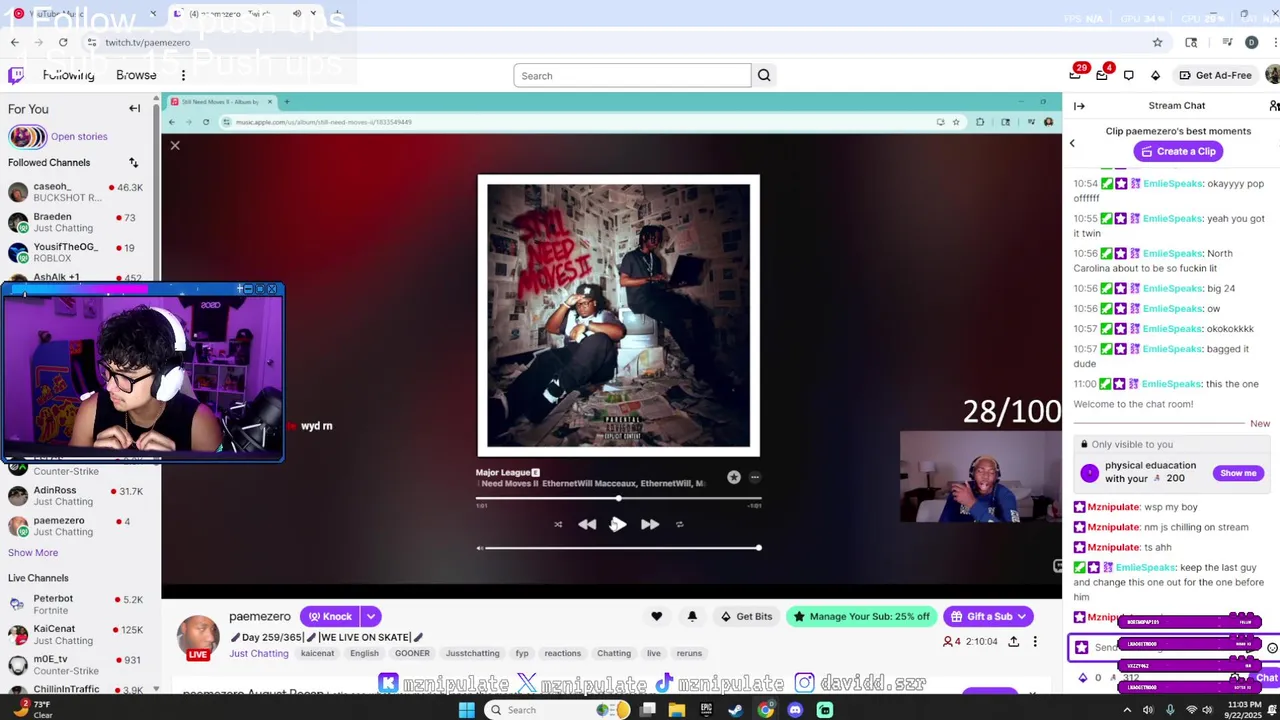This screenshot has width=1280, height=720.
Task: Open the Windows Start menu
Action: point(466,710)
